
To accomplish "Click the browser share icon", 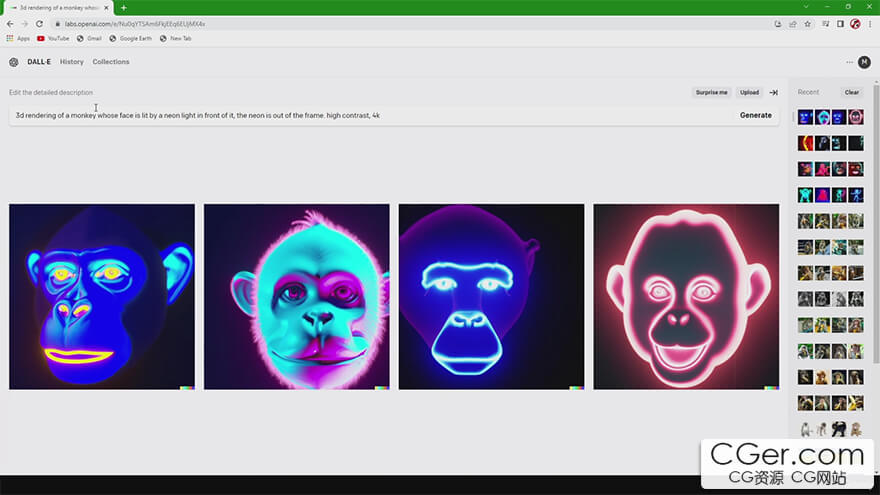I will pos(793,24).
